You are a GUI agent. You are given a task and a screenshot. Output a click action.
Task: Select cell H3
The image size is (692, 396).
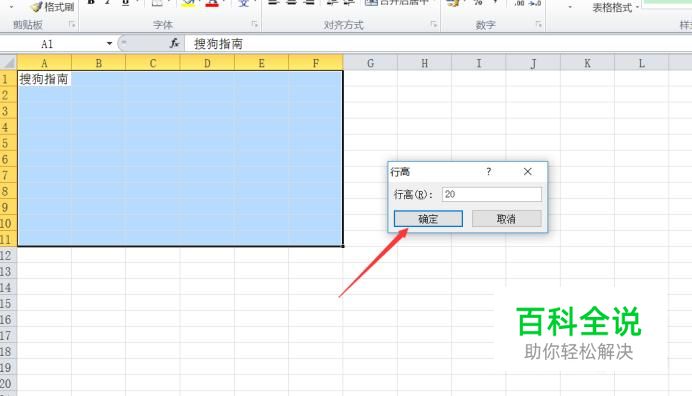425,111
